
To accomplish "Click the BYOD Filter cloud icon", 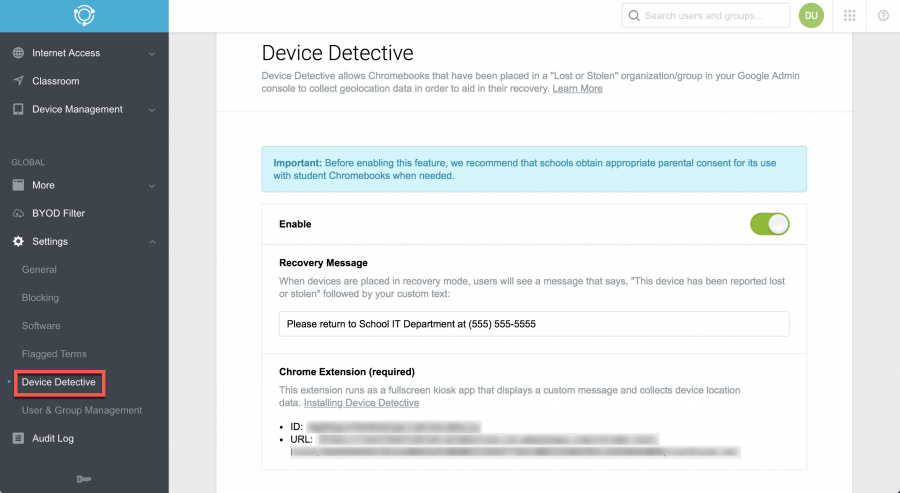I will click(18, 213).
